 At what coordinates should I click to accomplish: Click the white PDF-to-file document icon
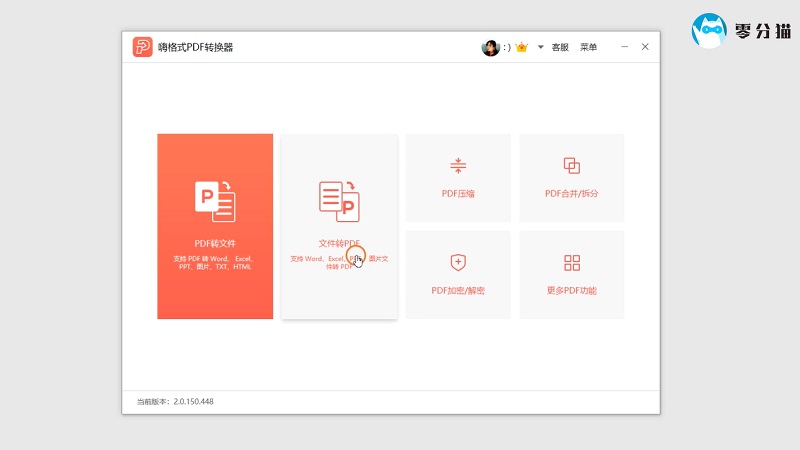click(x=215, y=201)
